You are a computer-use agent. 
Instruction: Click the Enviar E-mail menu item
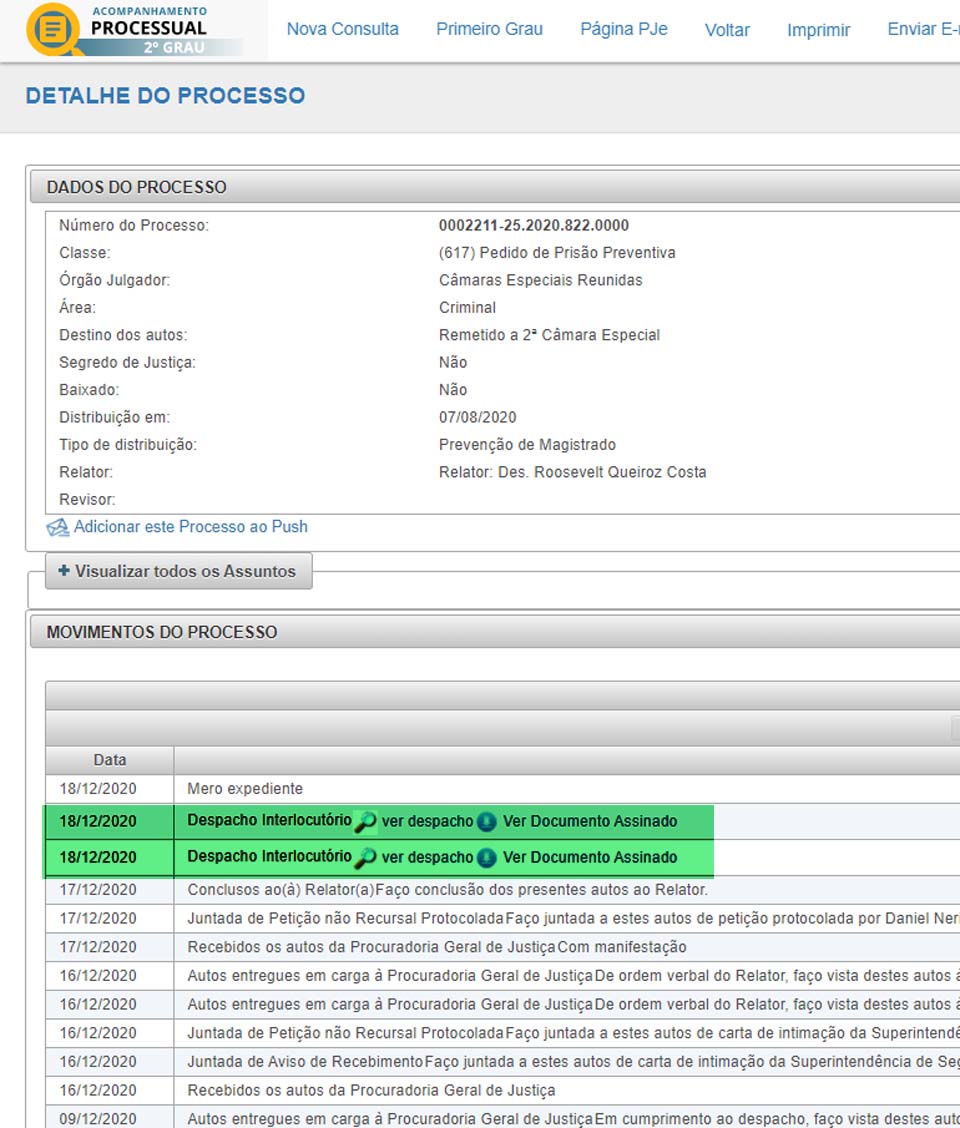point(923,29)
